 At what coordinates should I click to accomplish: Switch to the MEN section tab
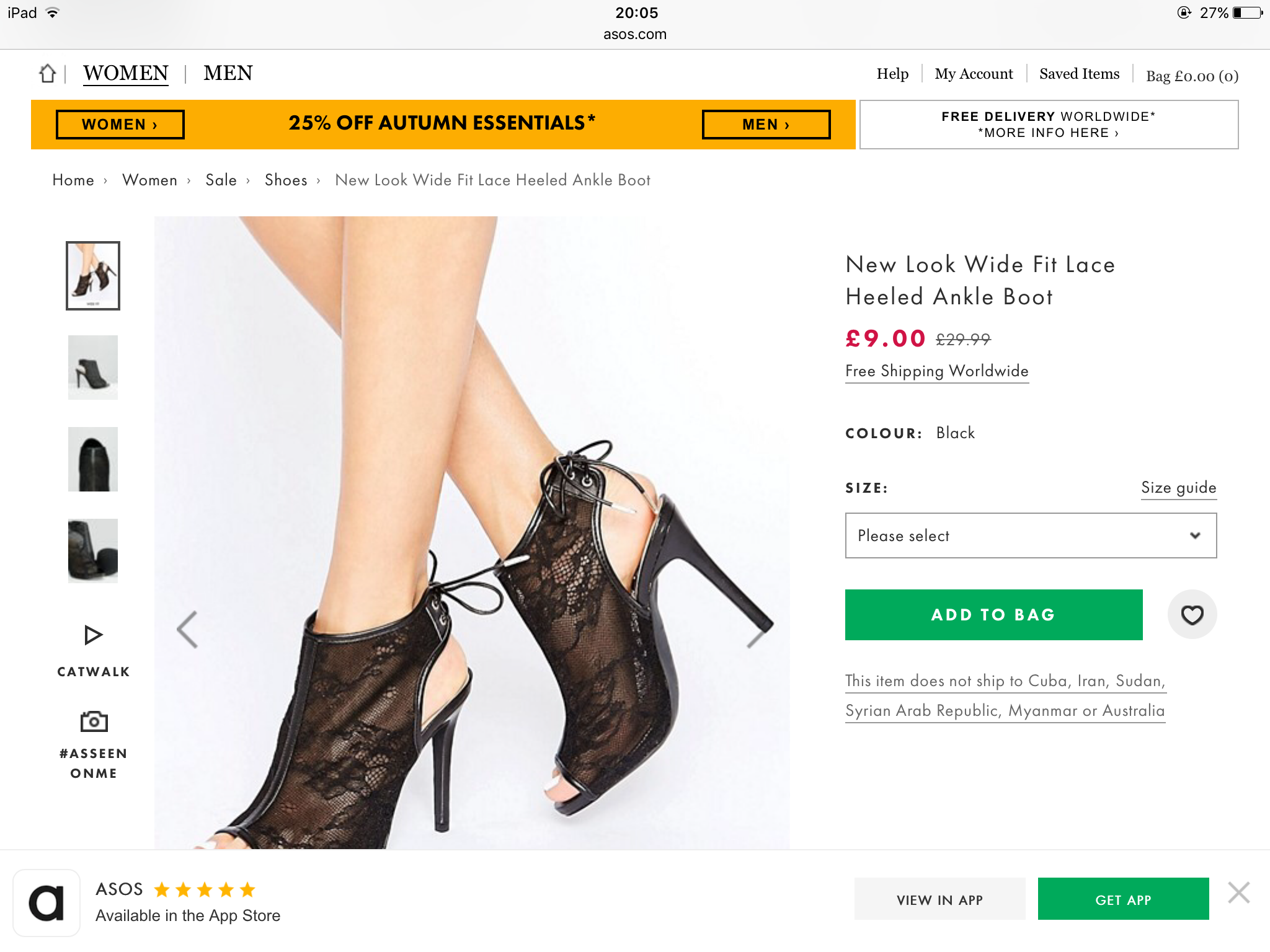point(228,73)
